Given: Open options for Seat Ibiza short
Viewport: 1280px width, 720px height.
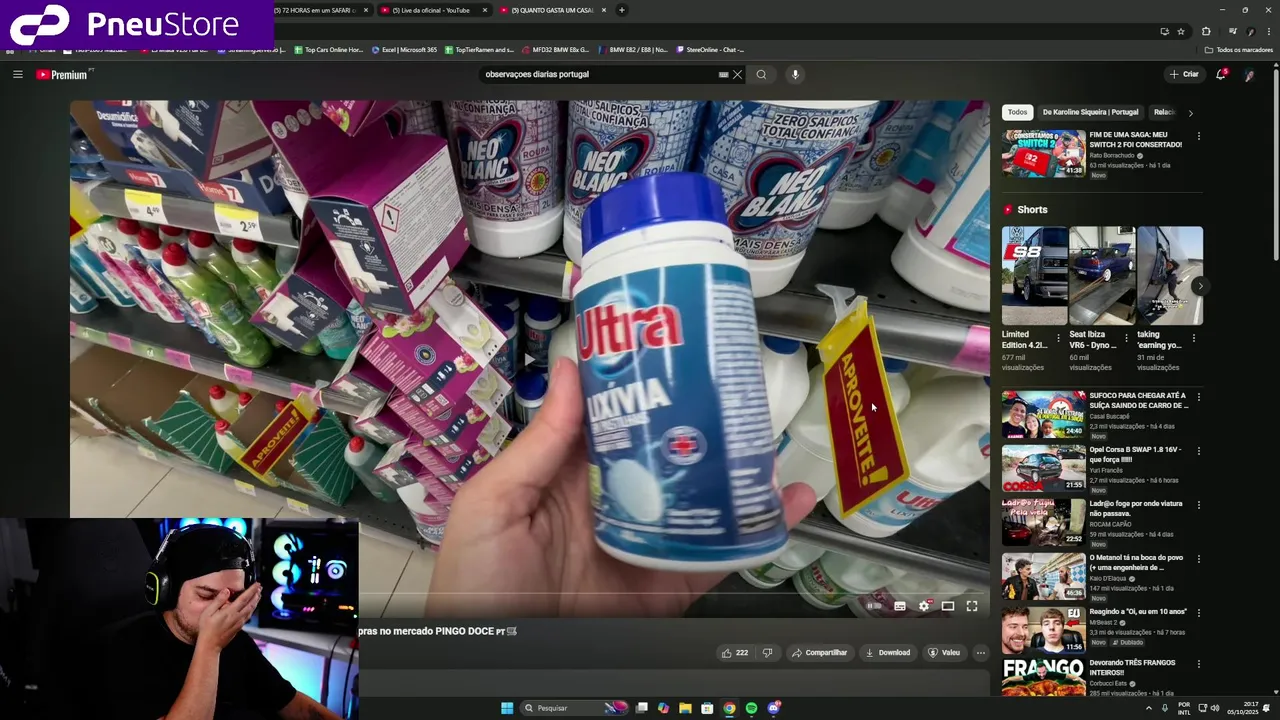Looking at the screenshot, I should (1126, 338).
